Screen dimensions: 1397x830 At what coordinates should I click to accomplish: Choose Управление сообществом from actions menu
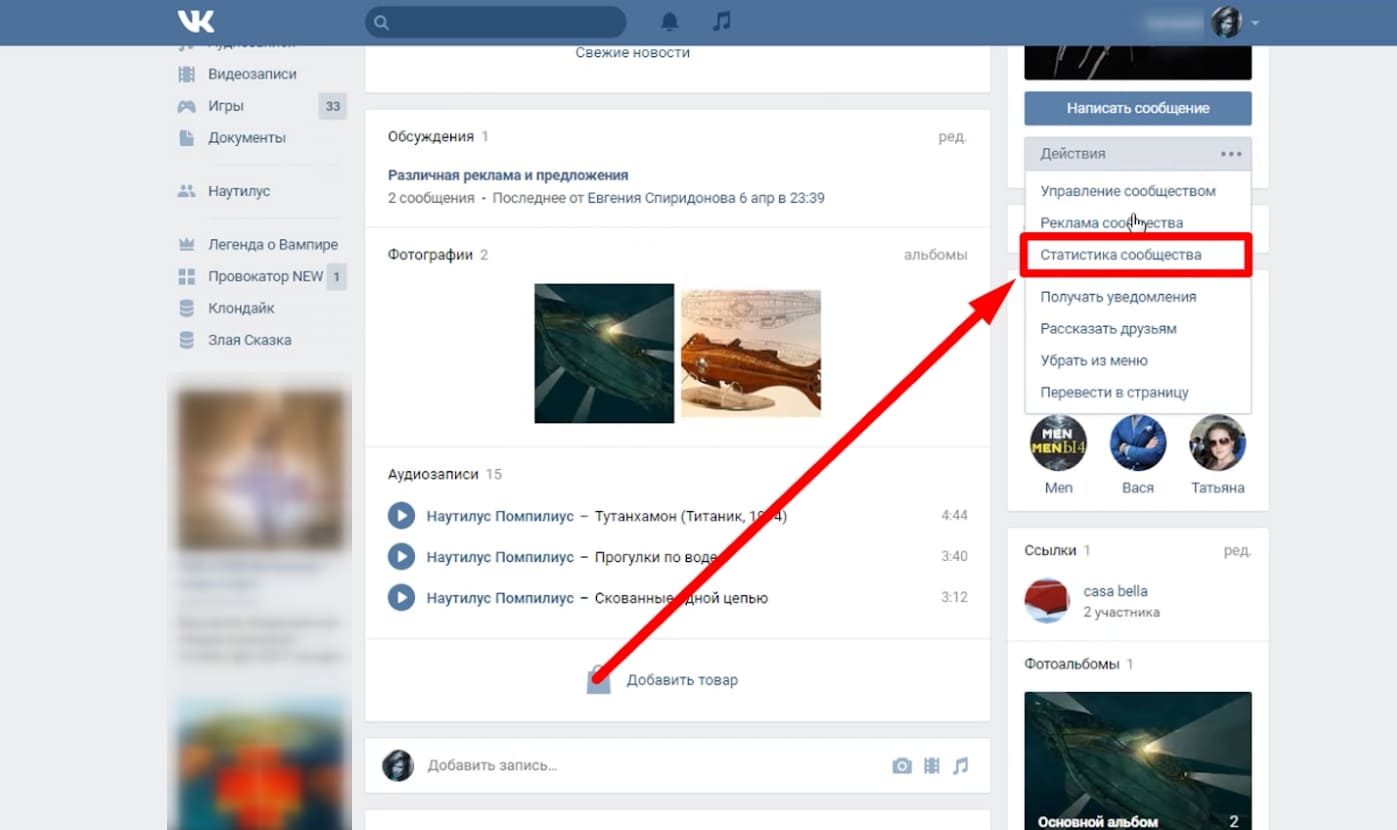tap(1128, 191)
